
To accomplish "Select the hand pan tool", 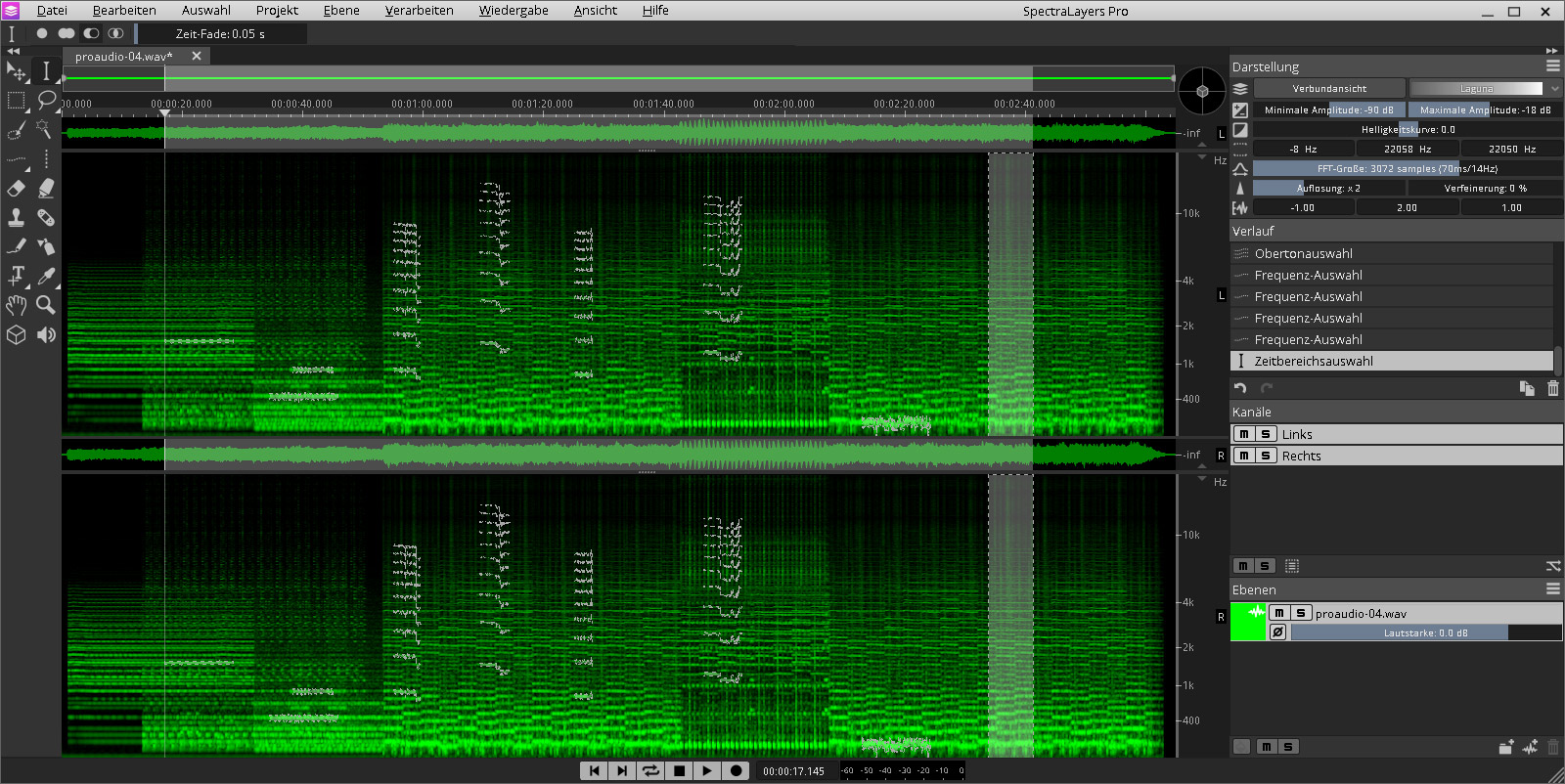I will (16, 305).
